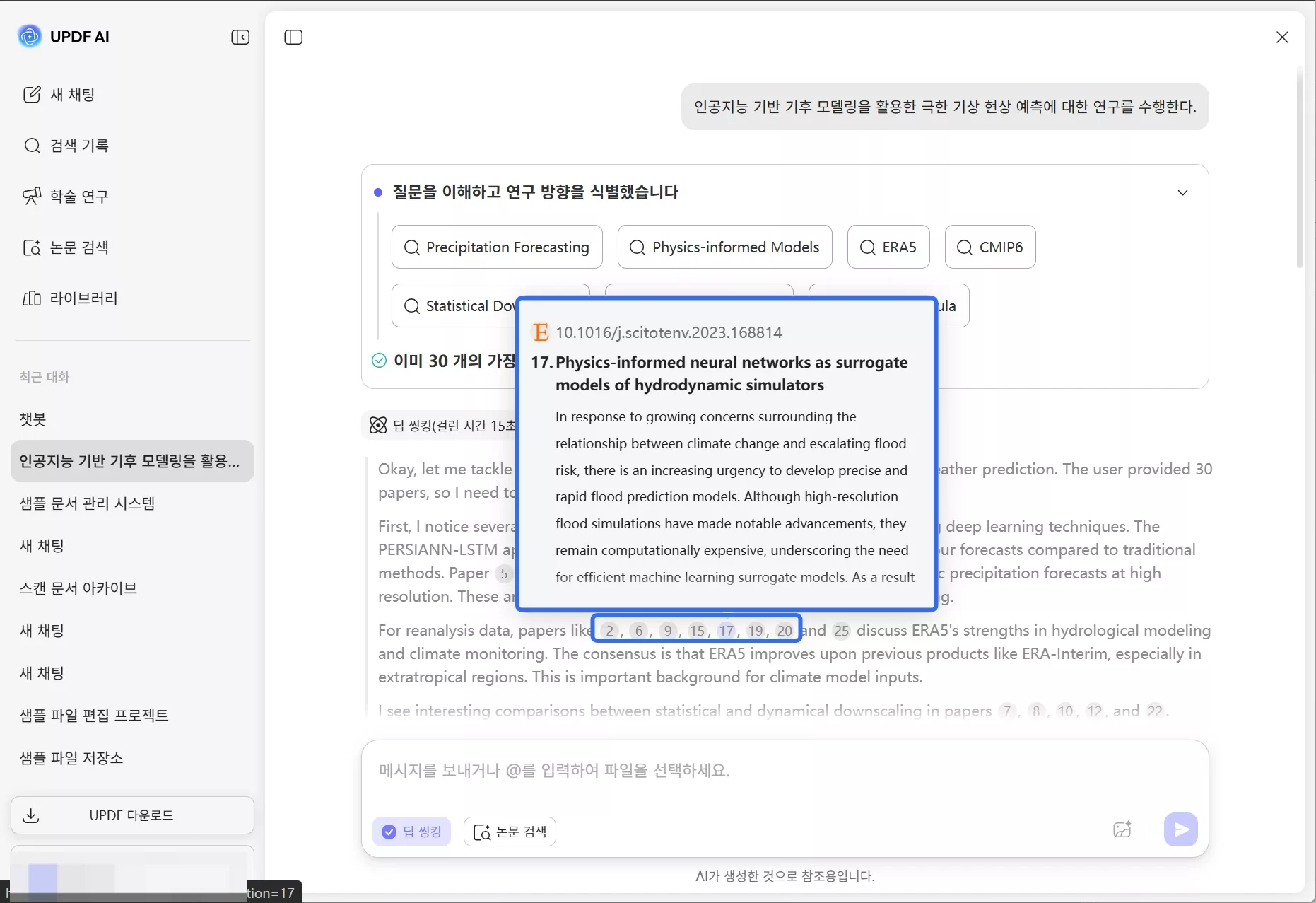Click the UPDF 다운로드 button
Image resolution: width=1316 pixels, height=903 pixels.
point(131,815)
